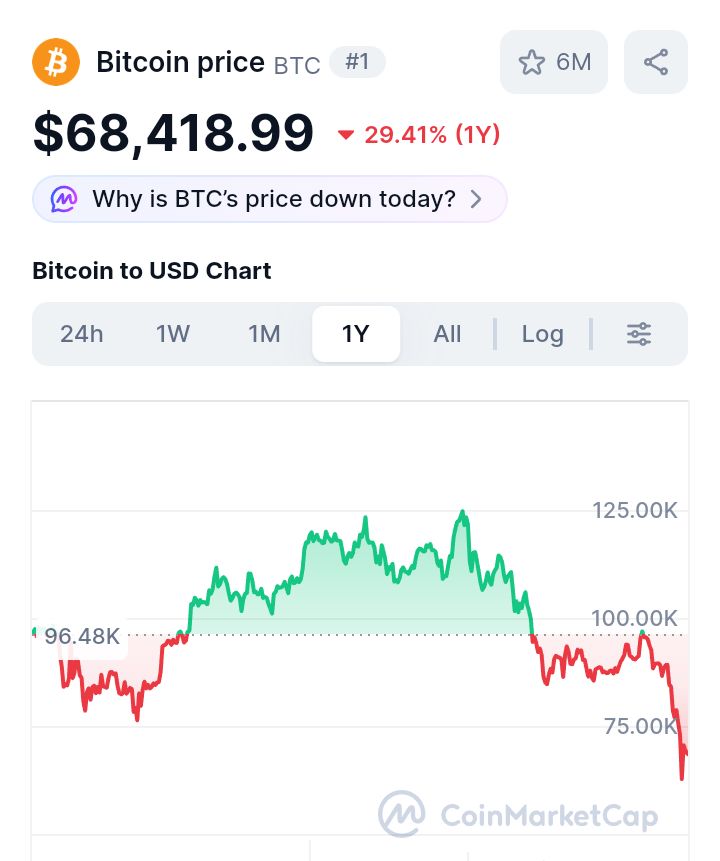Show the All time chart range

pyautogui.click(x=447, y=334)
